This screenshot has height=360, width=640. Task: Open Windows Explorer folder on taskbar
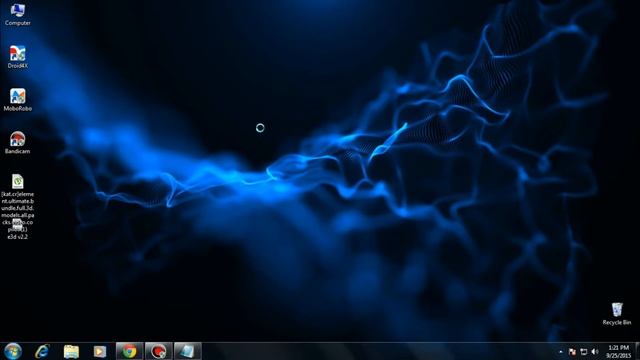pyautogui.click(x=71, y=351)
